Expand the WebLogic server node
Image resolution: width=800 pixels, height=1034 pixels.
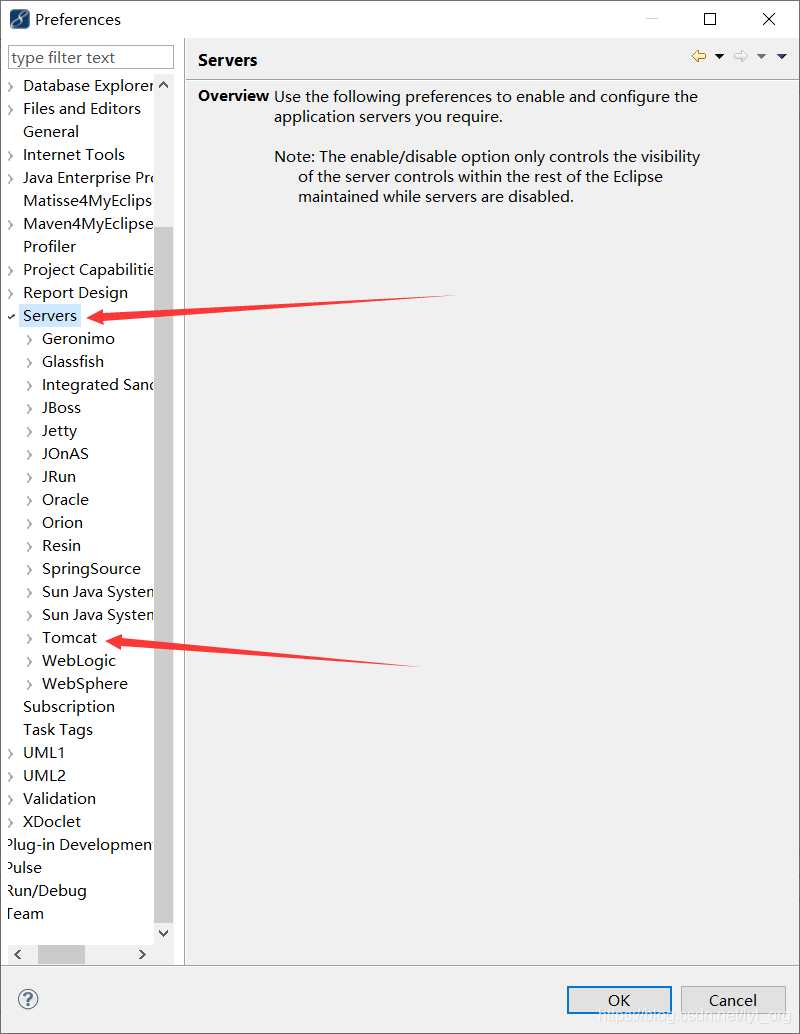coord(30,661)
